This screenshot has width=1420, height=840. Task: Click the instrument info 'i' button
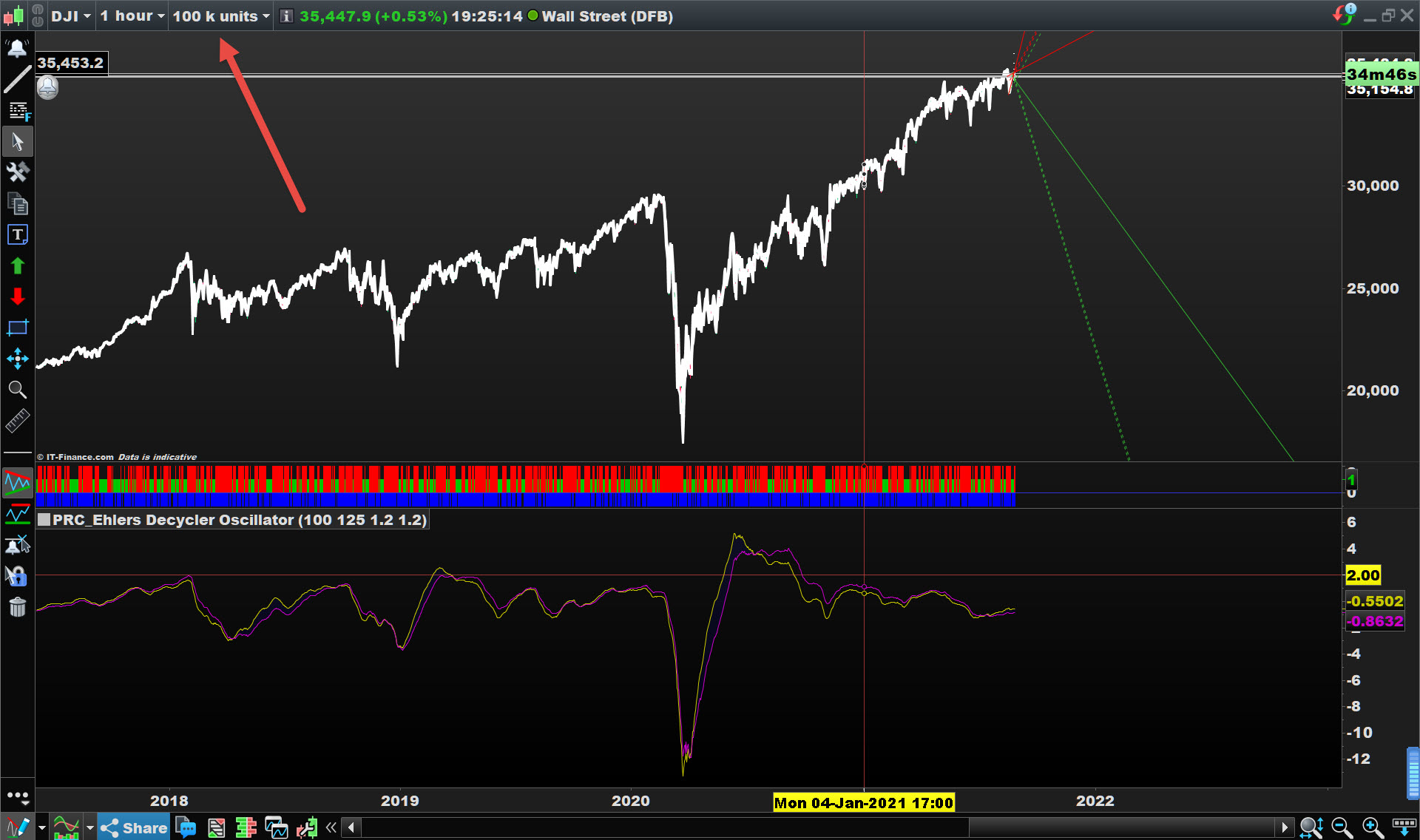click(287, 16)
